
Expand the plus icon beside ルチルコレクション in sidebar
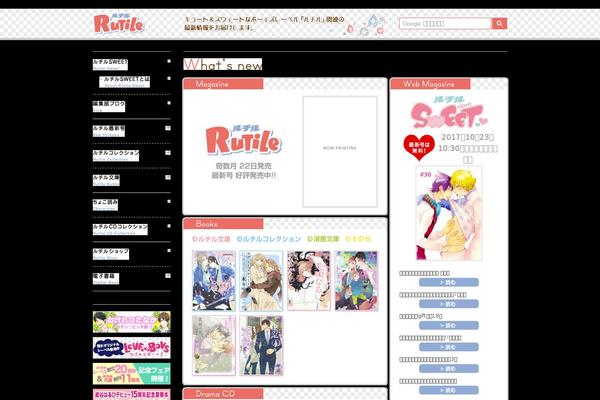pyautogui.click(x=168, y=153)
